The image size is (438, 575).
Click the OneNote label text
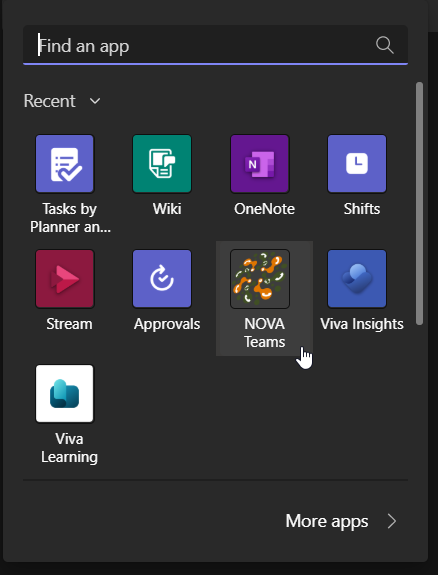tap(264, 209)
